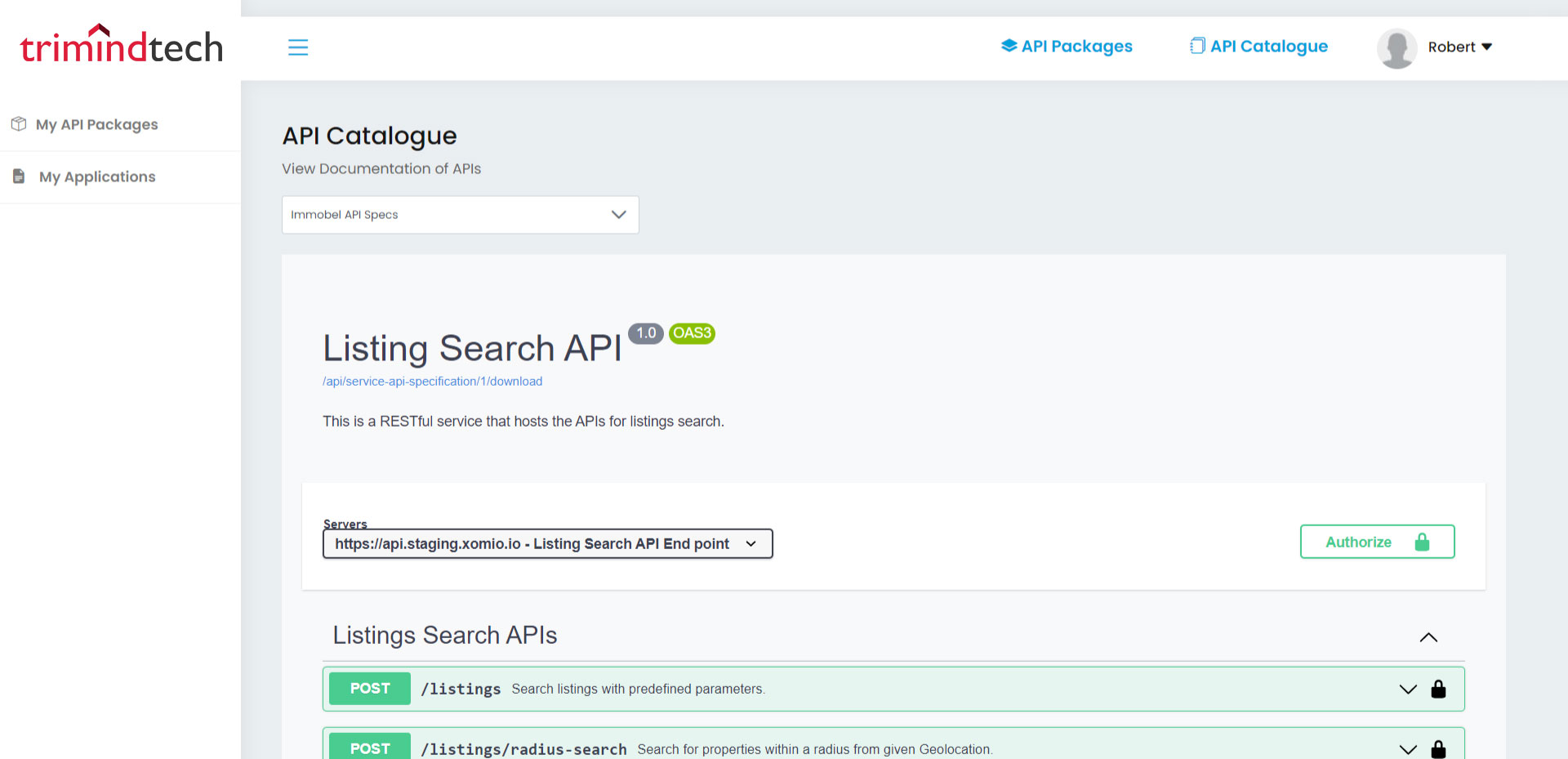Click the My Applications document icon

tap(19, 176)
